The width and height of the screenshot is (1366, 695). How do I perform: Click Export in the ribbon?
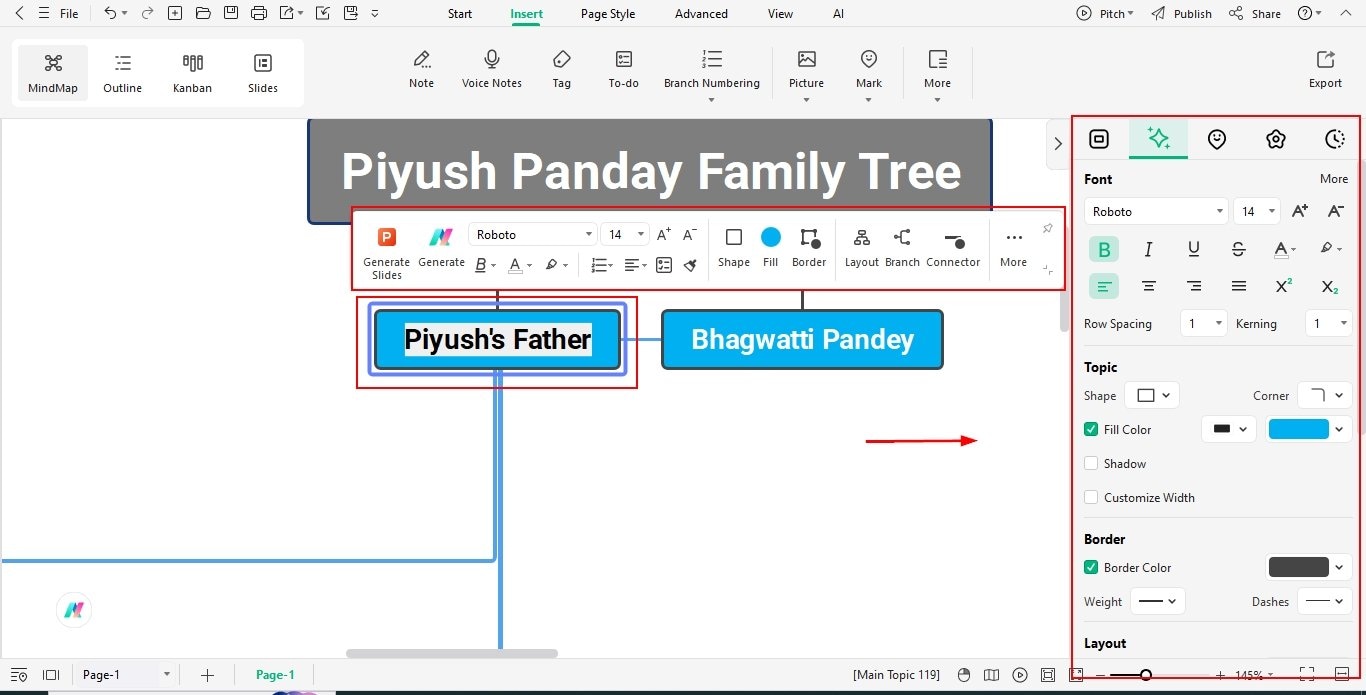(1326, 70)
